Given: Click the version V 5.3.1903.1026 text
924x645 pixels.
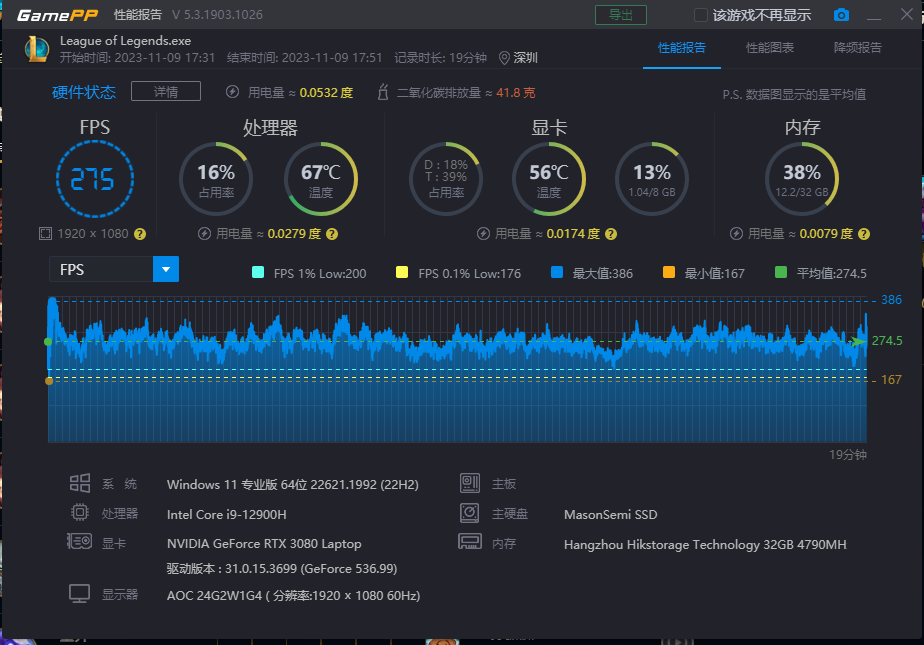Looking at the screenshot, I should pyautogui.click(x=217, y=15).
